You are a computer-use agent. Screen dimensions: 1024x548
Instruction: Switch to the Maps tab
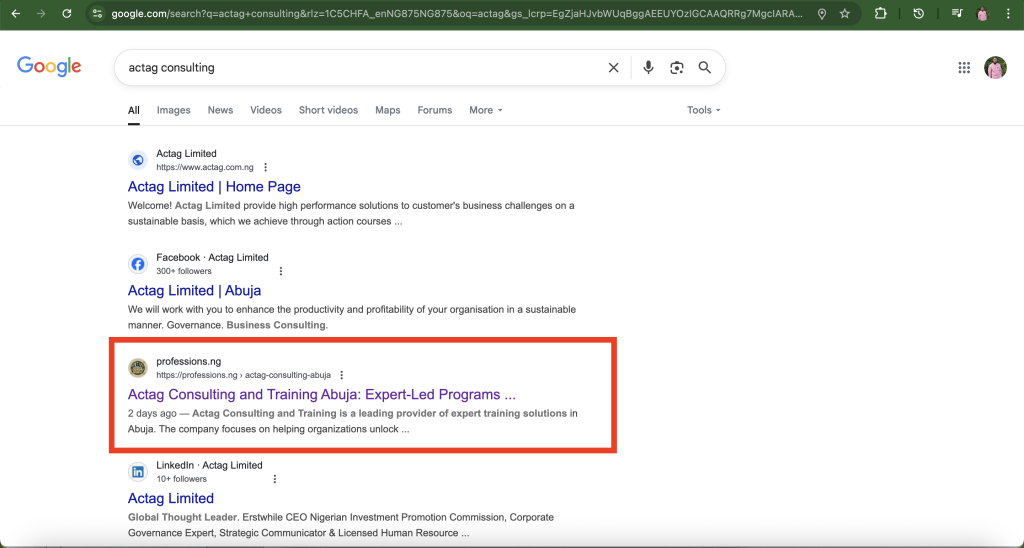pyautogui.click(x=387, y=110)
